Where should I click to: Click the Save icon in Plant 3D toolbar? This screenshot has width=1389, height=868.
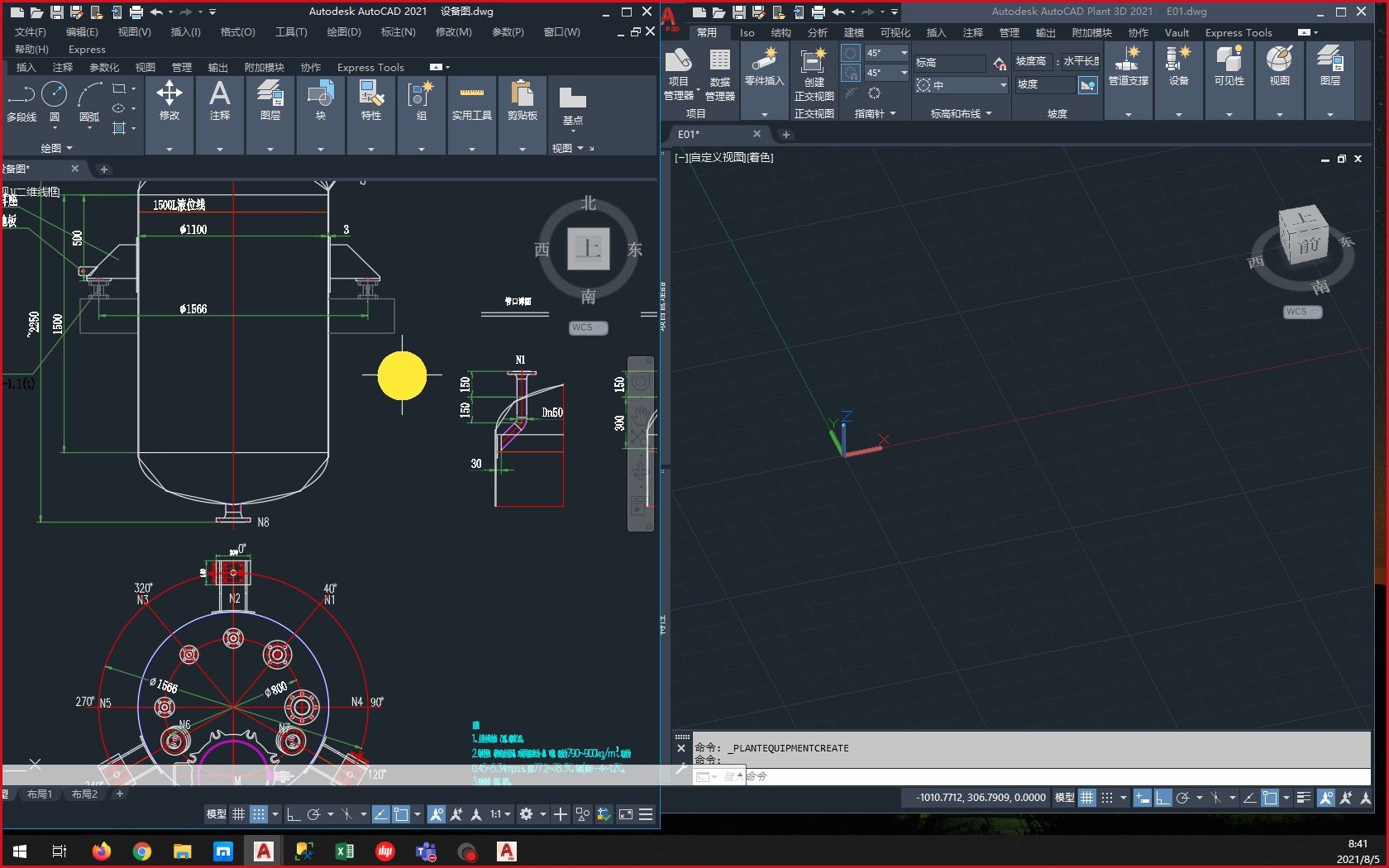739,12
